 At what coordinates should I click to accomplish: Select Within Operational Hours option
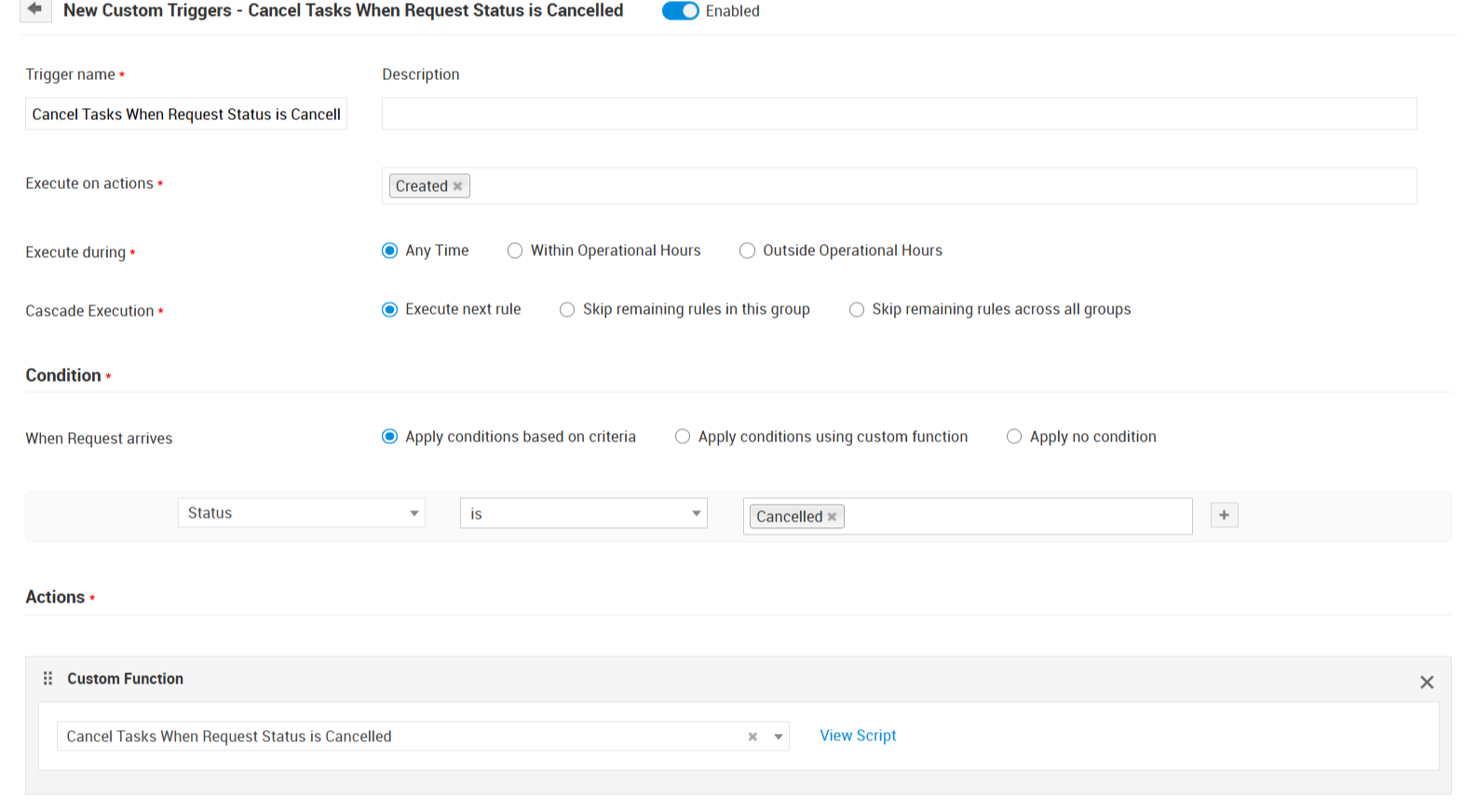[515, 250]
